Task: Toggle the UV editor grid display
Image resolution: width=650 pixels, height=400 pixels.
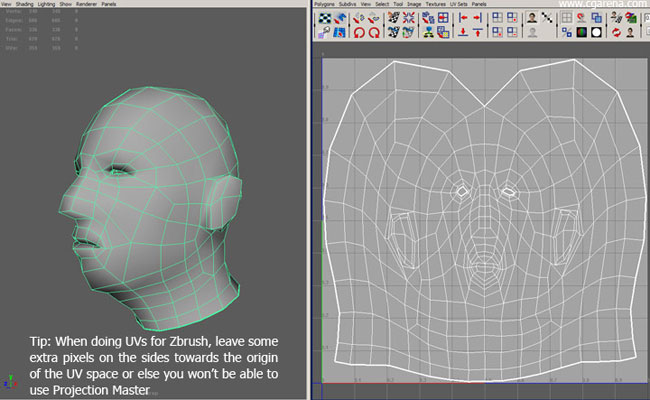Action: click(567, 18)
